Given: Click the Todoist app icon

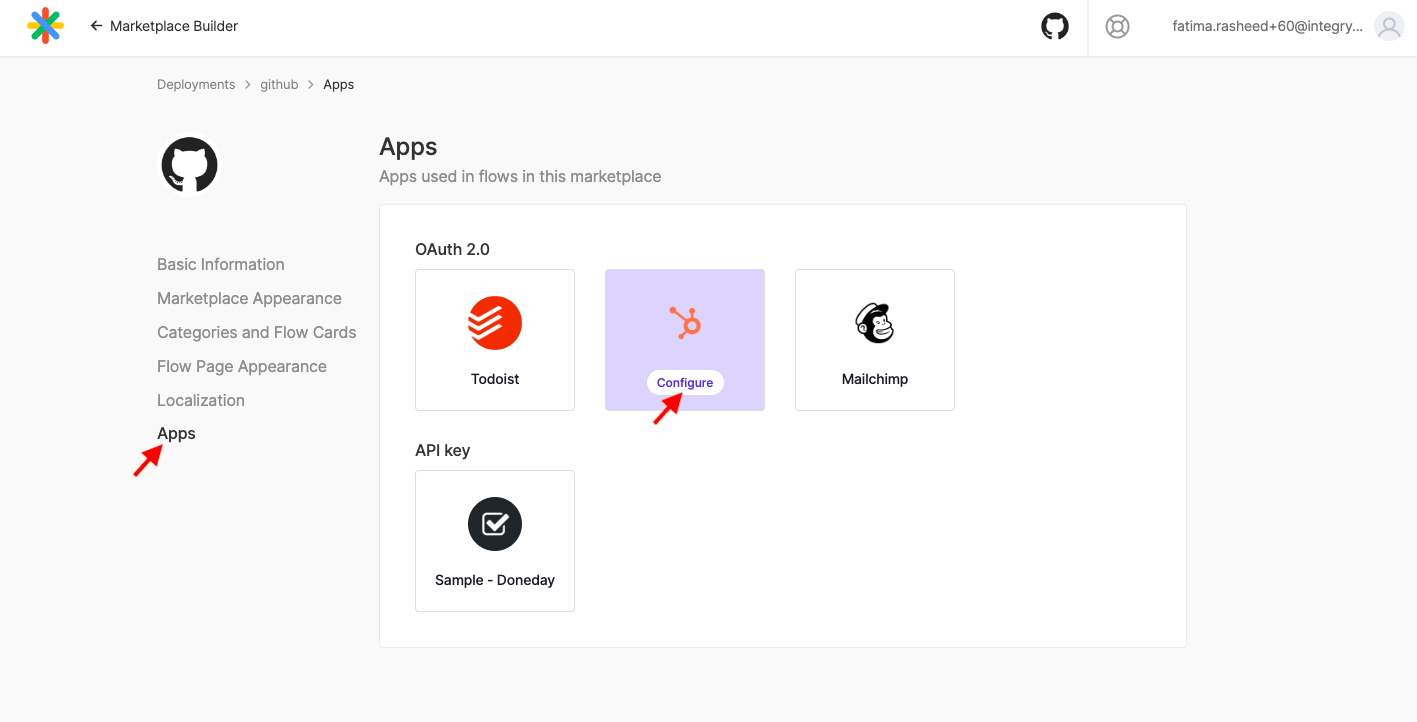Looking at the screenshot, I should tap(495, 323).
